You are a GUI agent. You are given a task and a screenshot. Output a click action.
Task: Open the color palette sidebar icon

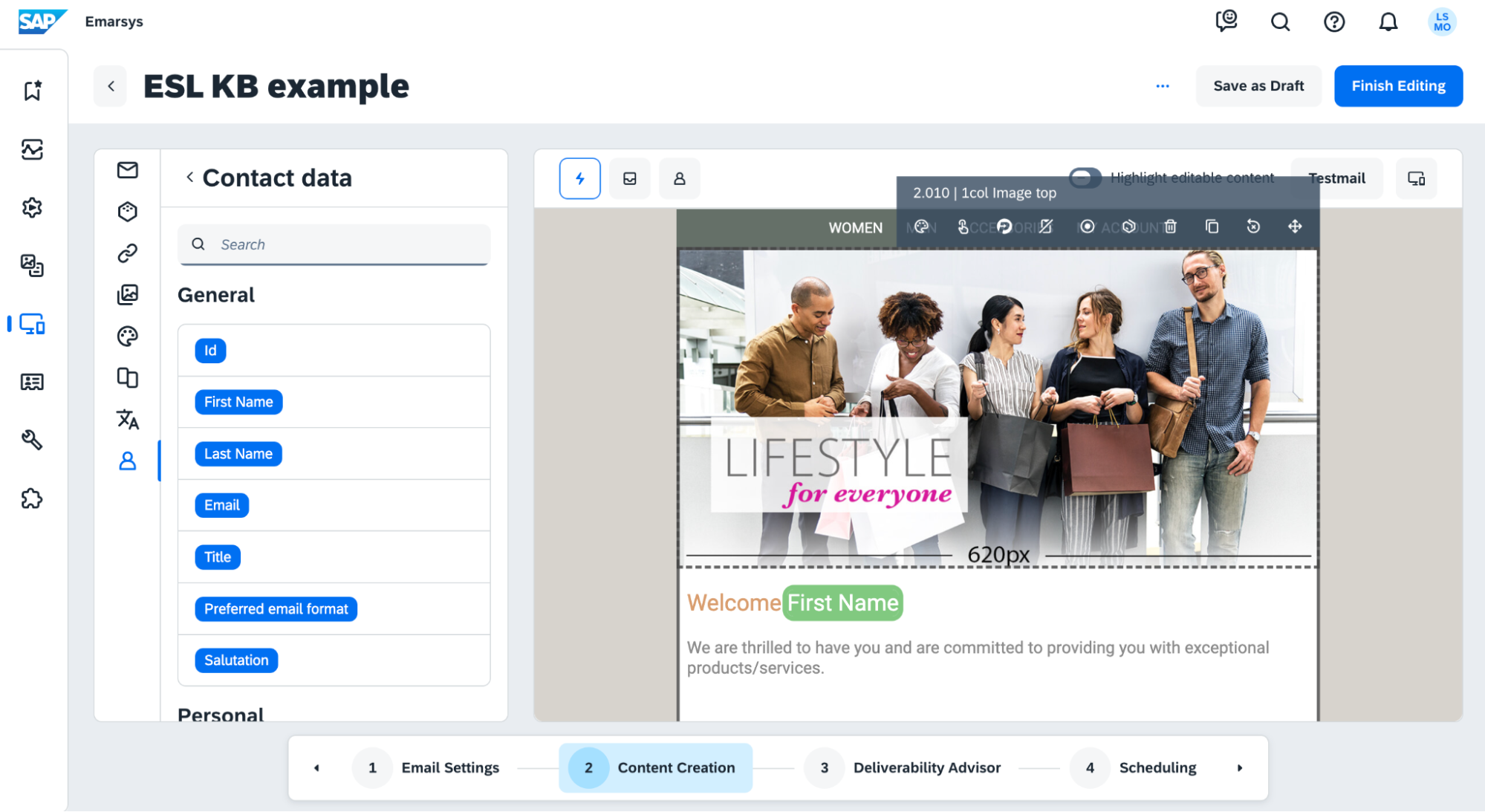tap(128, 337)
